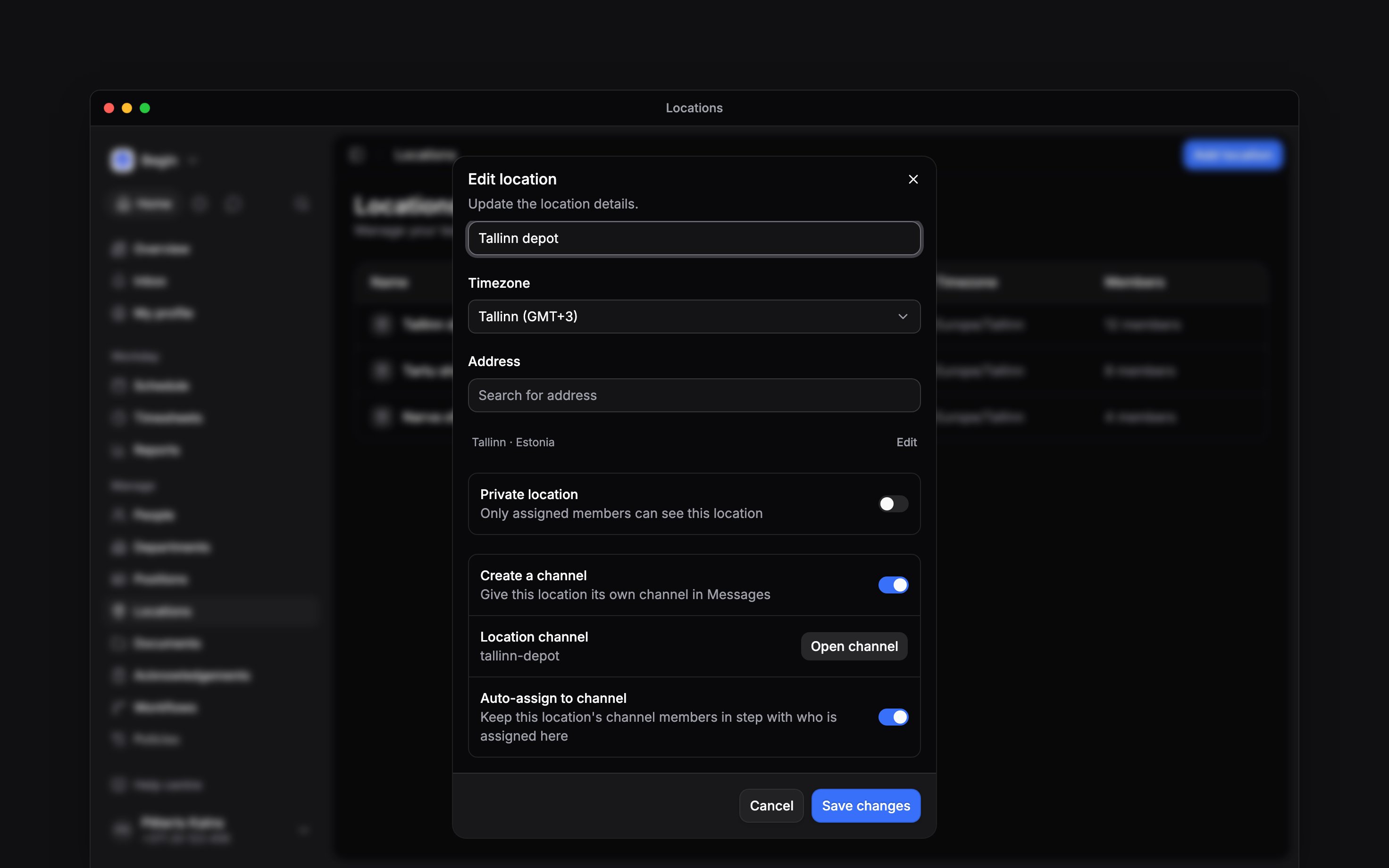Image resolution: width=1389 pixels, height=868 pixels.
Task: Close the Edit location dialog
Action: [x=913, y=179]
